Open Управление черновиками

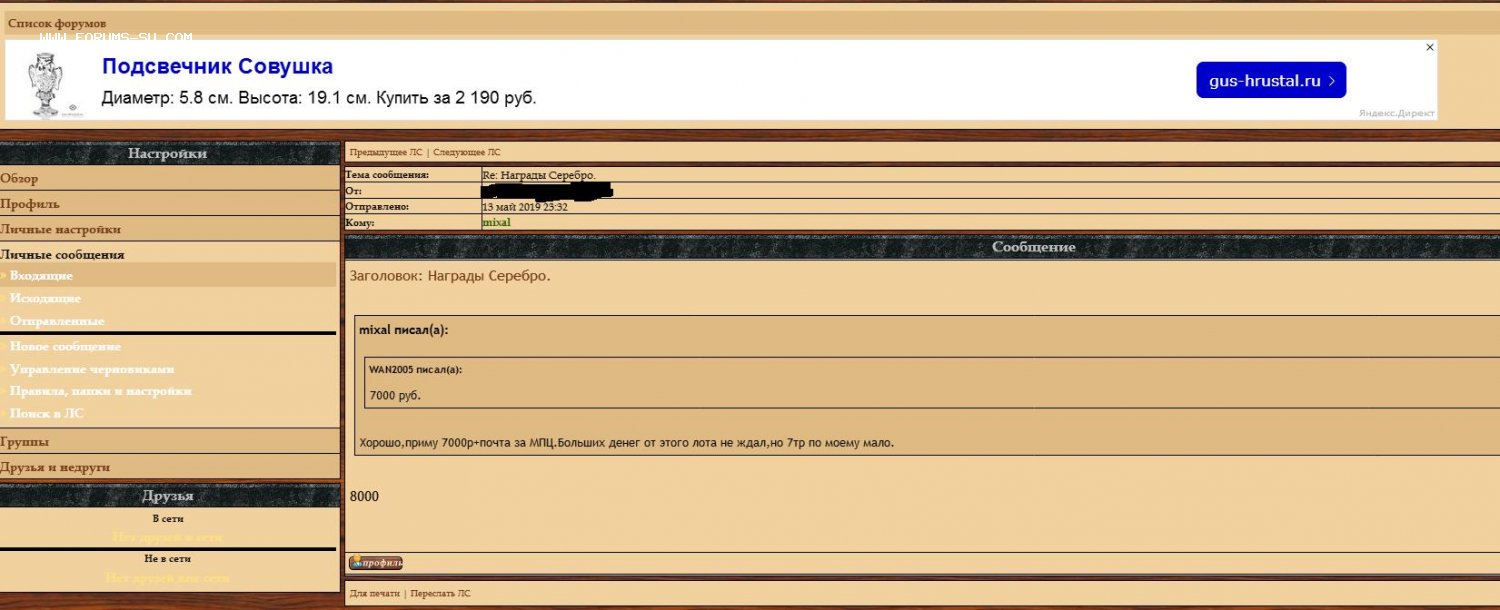(x=92, y=369)
